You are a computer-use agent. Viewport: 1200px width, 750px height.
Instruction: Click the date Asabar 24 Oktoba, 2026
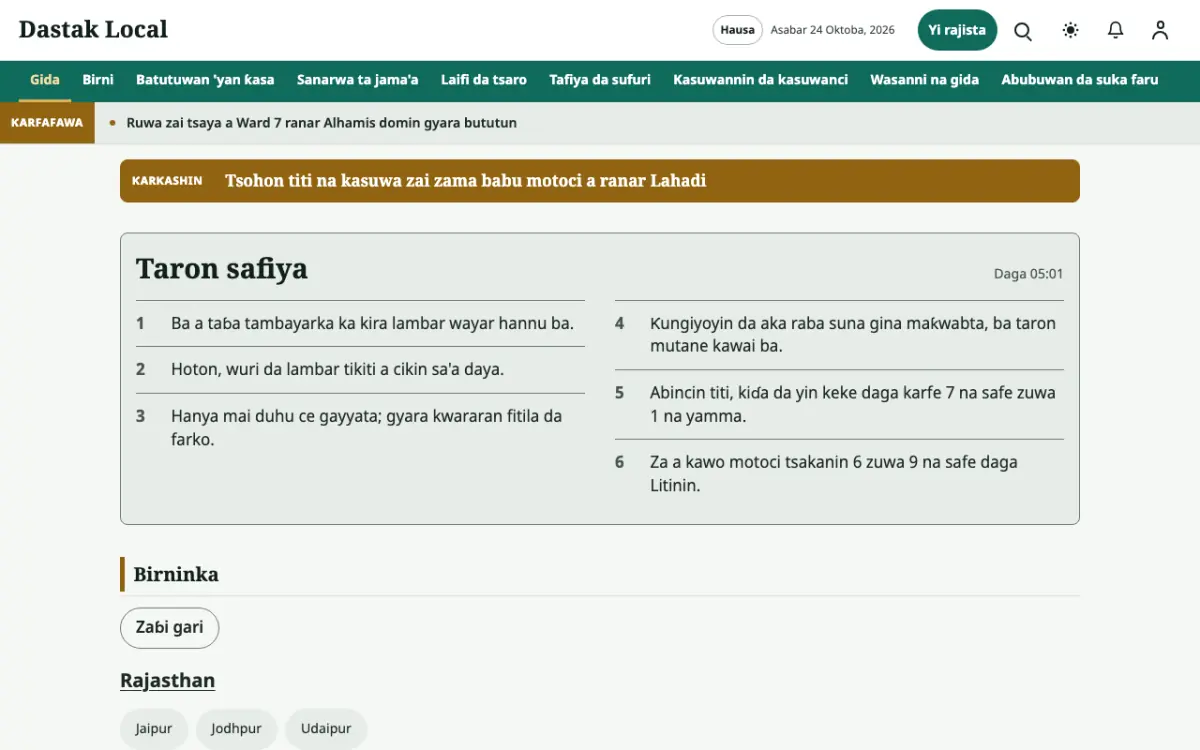point(833,30)
